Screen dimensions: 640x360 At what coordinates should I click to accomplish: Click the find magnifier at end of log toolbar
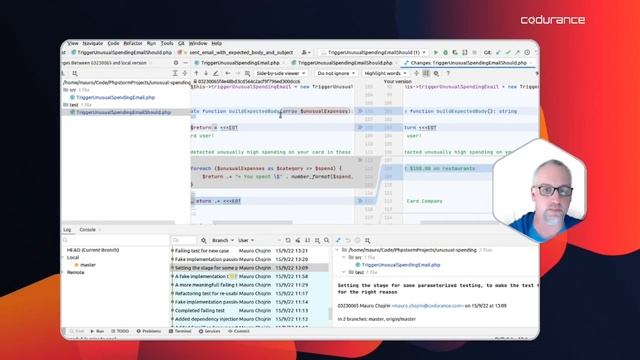(x=327, y=240)
